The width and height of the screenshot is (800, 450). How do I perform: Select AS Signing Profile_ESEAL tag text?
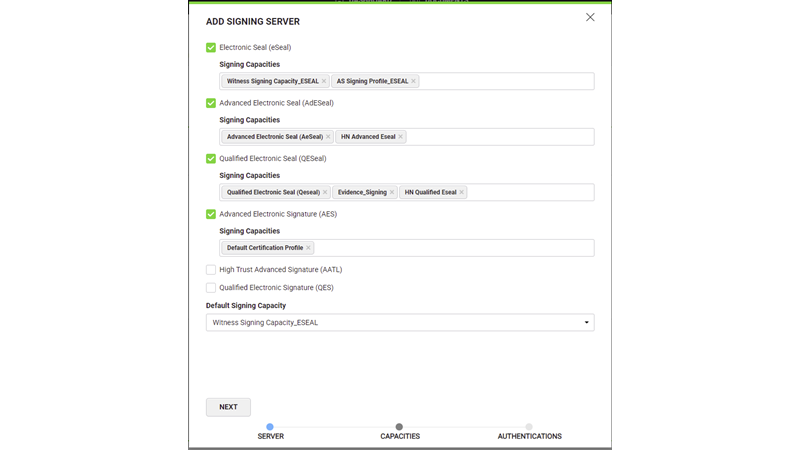(x=372, y=81)
